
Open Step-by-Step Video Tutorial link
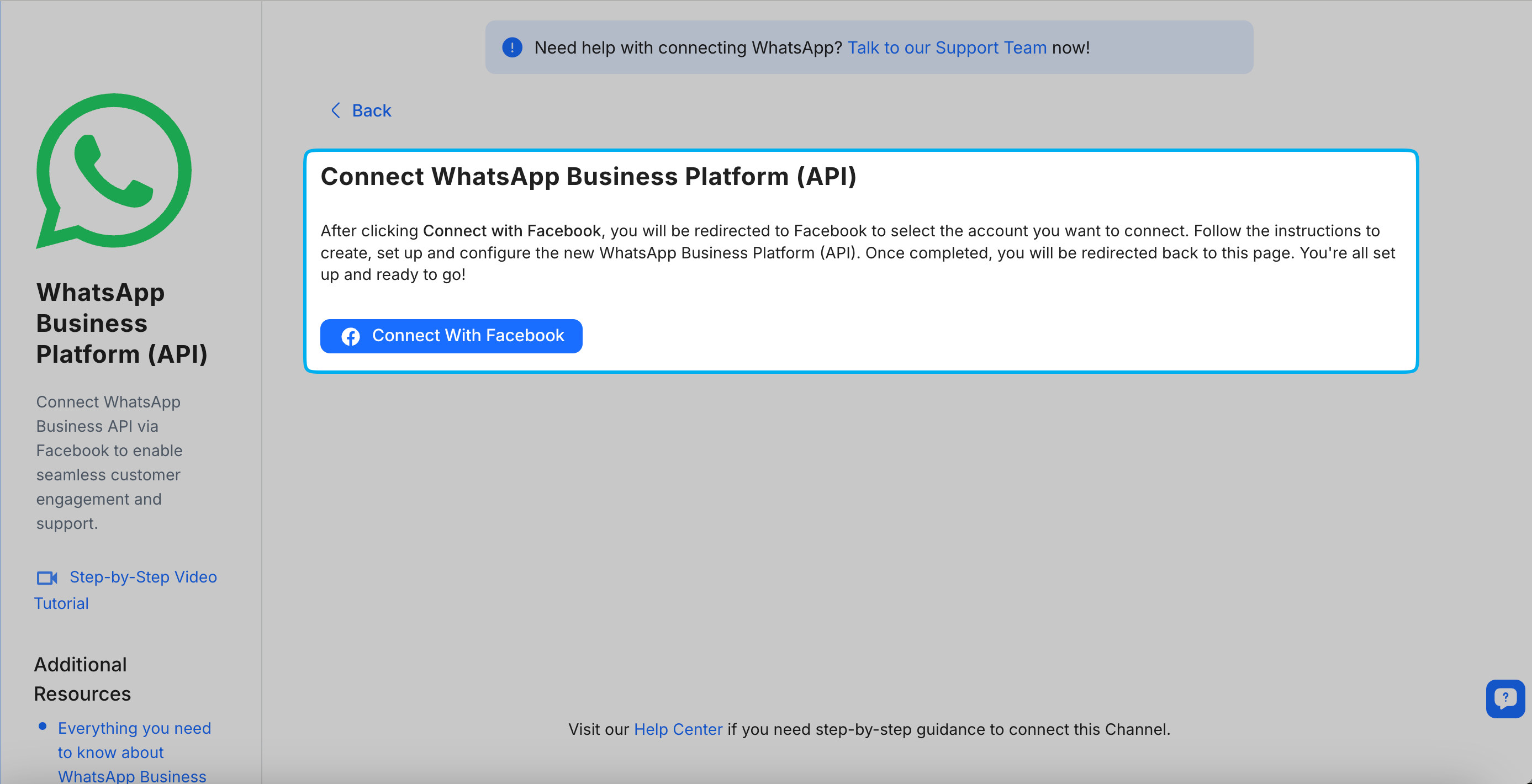pos(142,577)
